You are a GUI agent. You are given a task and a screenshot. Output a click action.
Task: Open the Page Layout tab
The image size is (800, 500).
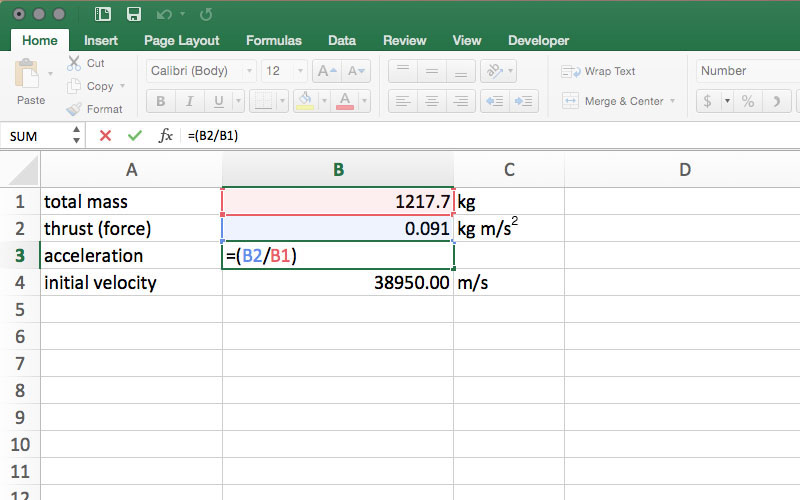pos(181,41)
